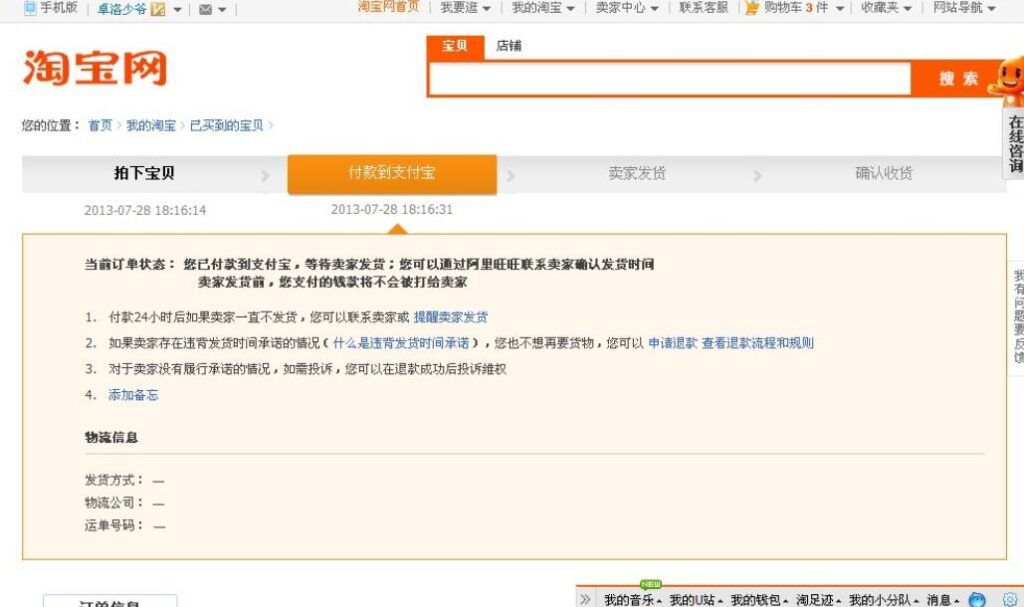Click the 当前订单状态 label
This screenshot has width=1024, height=607.
click(130, 264)
